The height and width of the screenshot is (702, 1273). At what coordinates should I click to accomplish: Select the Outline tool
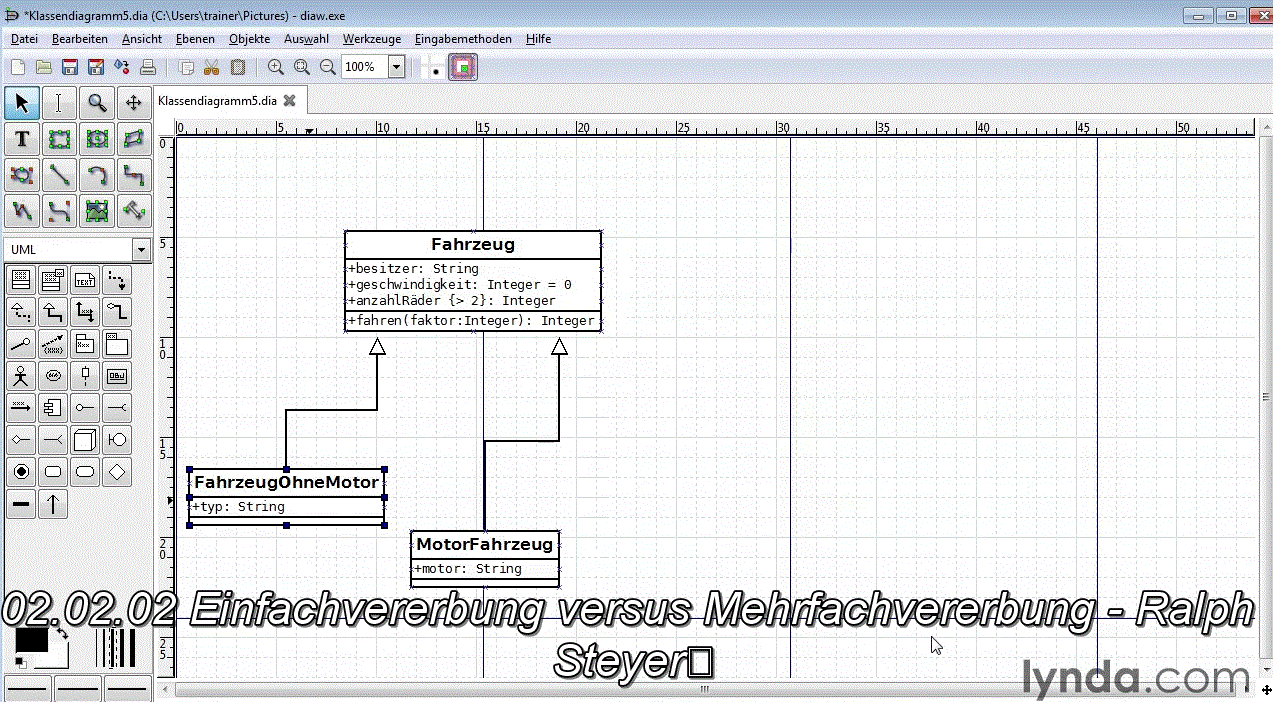point(133,211)
